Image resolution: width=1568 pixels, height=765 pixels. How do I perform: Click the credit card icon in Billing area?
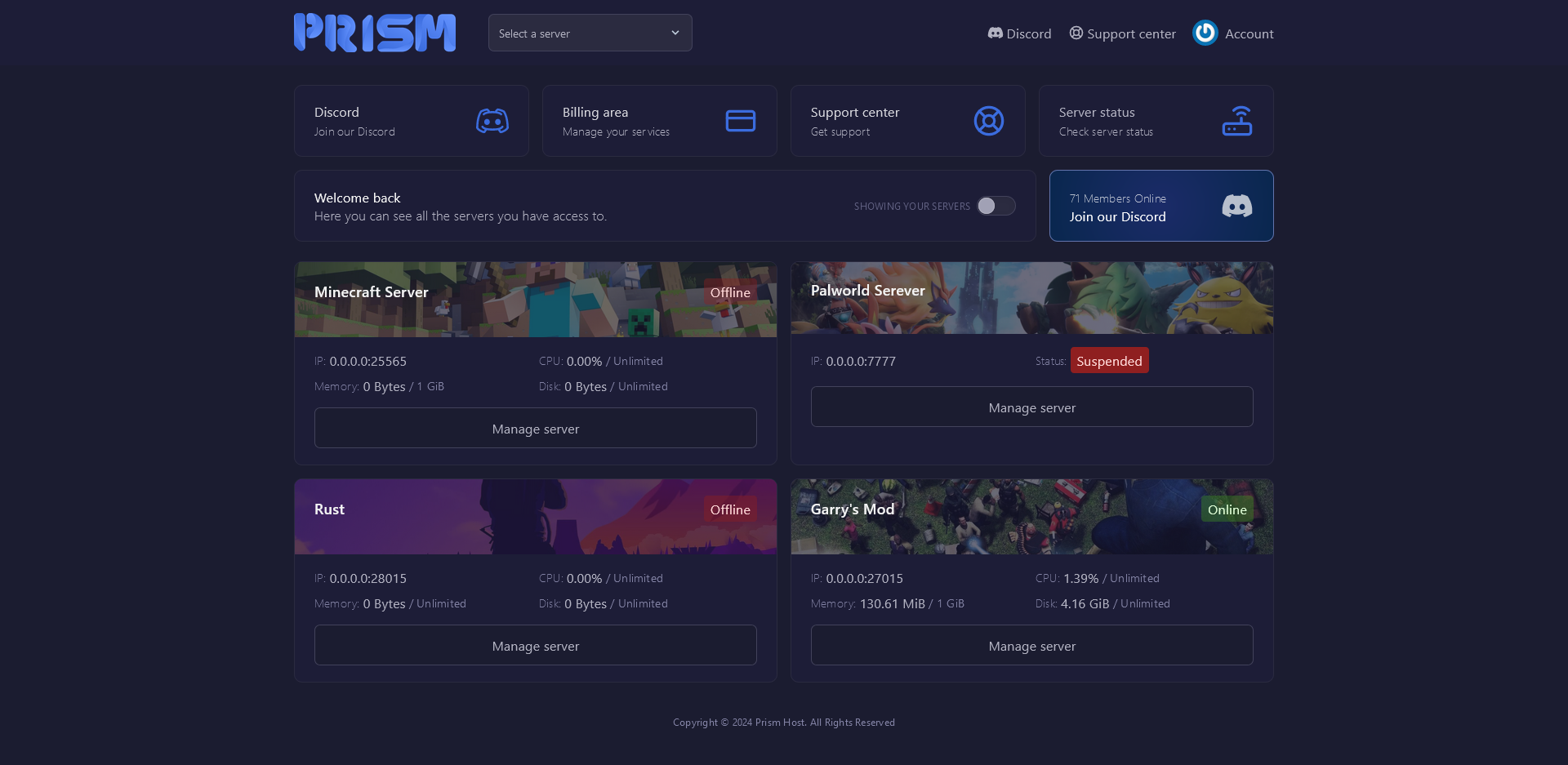(x=740, y=121)
